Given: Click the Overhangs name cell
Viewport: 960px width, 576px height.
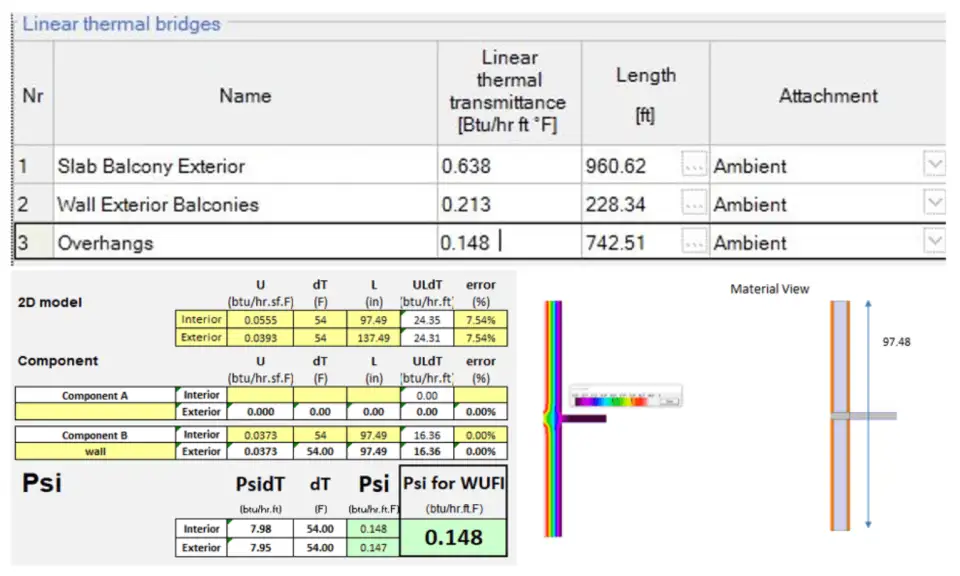Looking at the screenshot, I should click(245, 243).
